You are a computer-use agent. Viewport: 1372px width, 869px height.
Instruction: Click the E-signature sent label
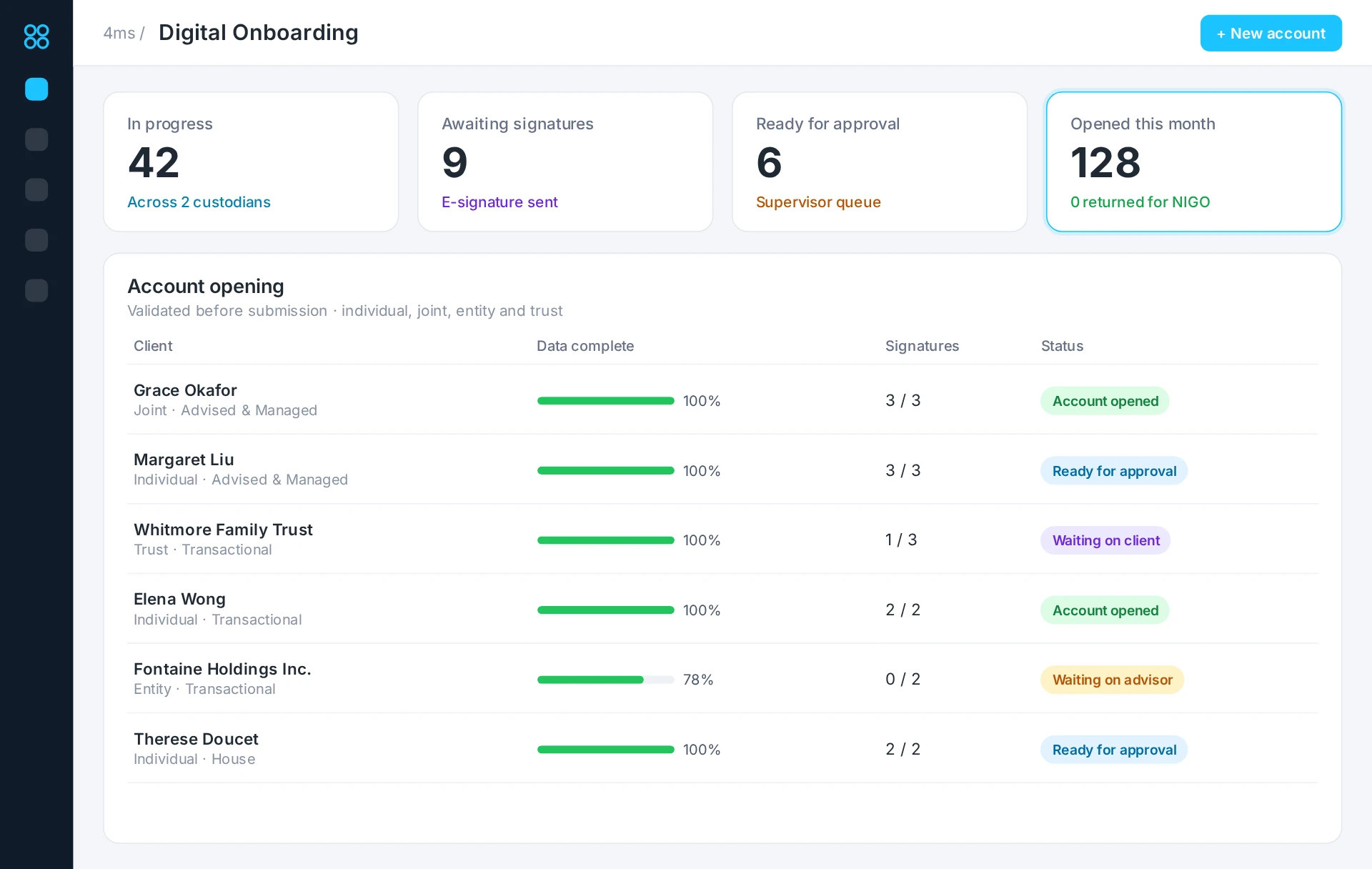point(499,202)
